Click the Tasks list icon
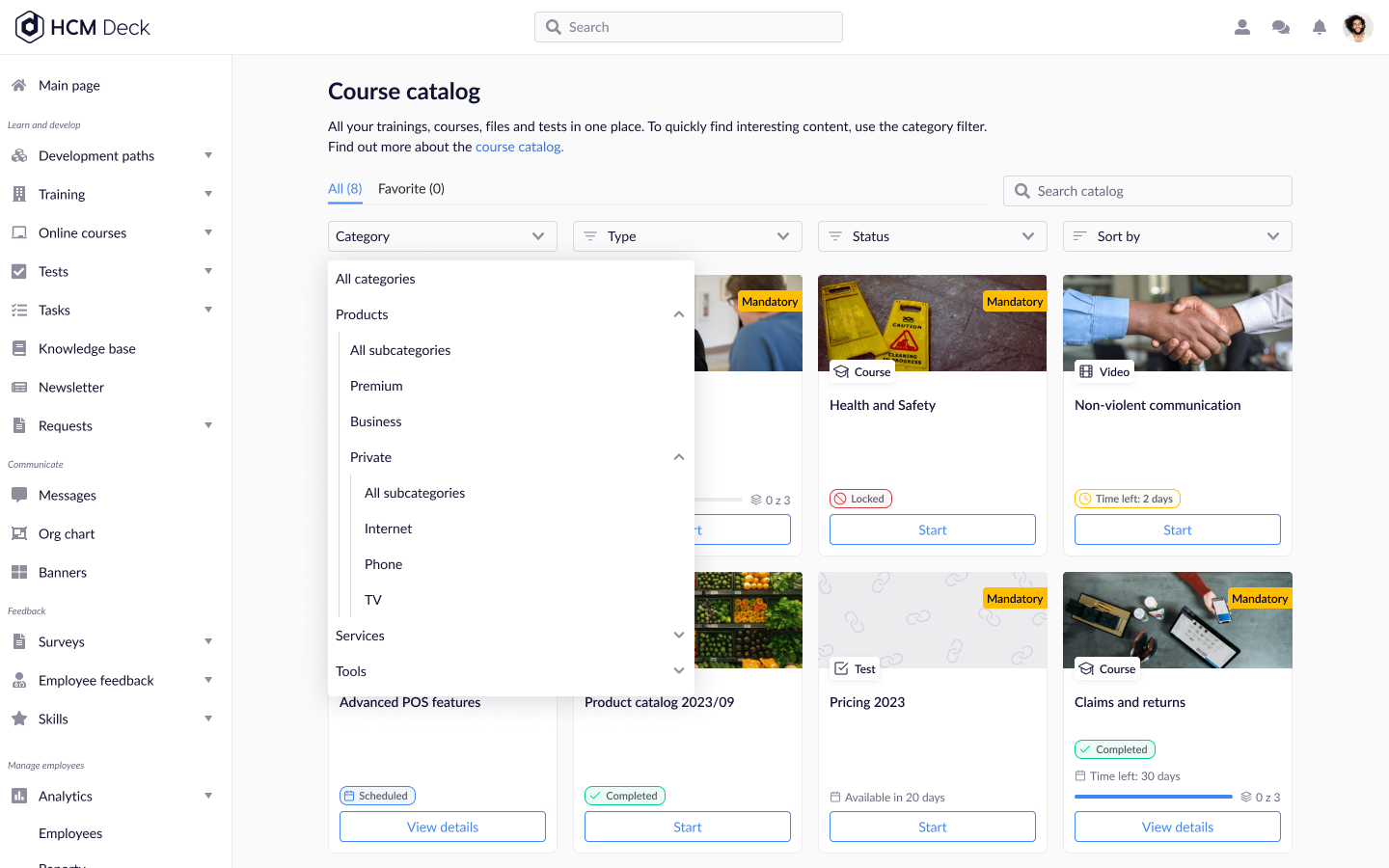The width and height of the screenshot is (1389, 868). (18, 310)
